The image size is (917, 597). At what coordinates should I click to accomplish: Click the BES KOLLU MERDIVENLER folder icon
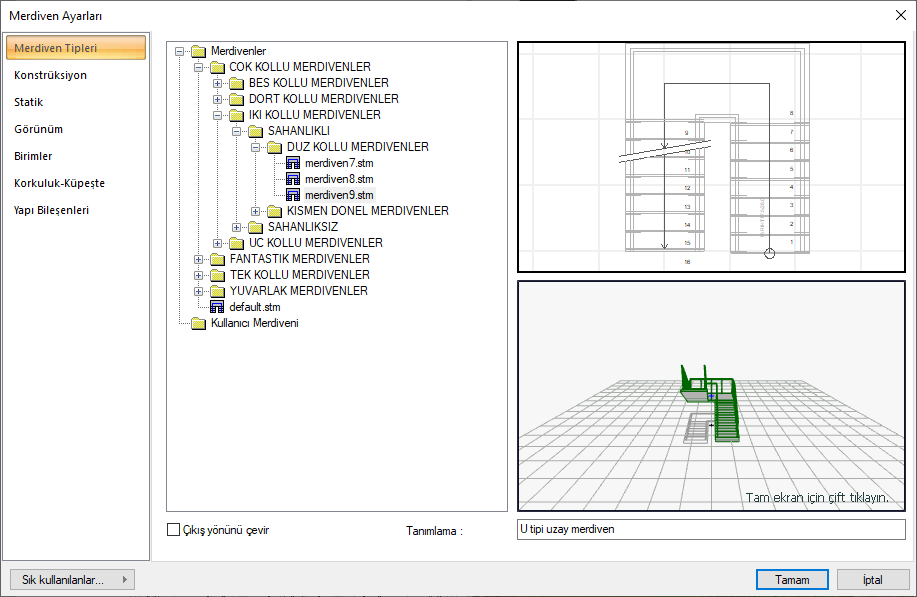(236, 83)
